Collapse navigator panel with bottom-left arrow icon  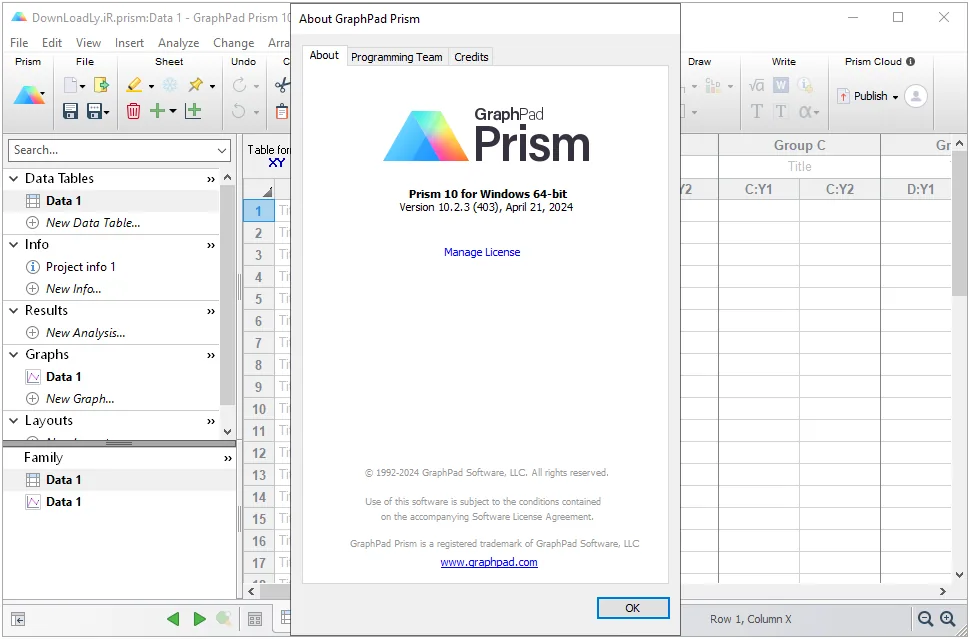[18, 619]
